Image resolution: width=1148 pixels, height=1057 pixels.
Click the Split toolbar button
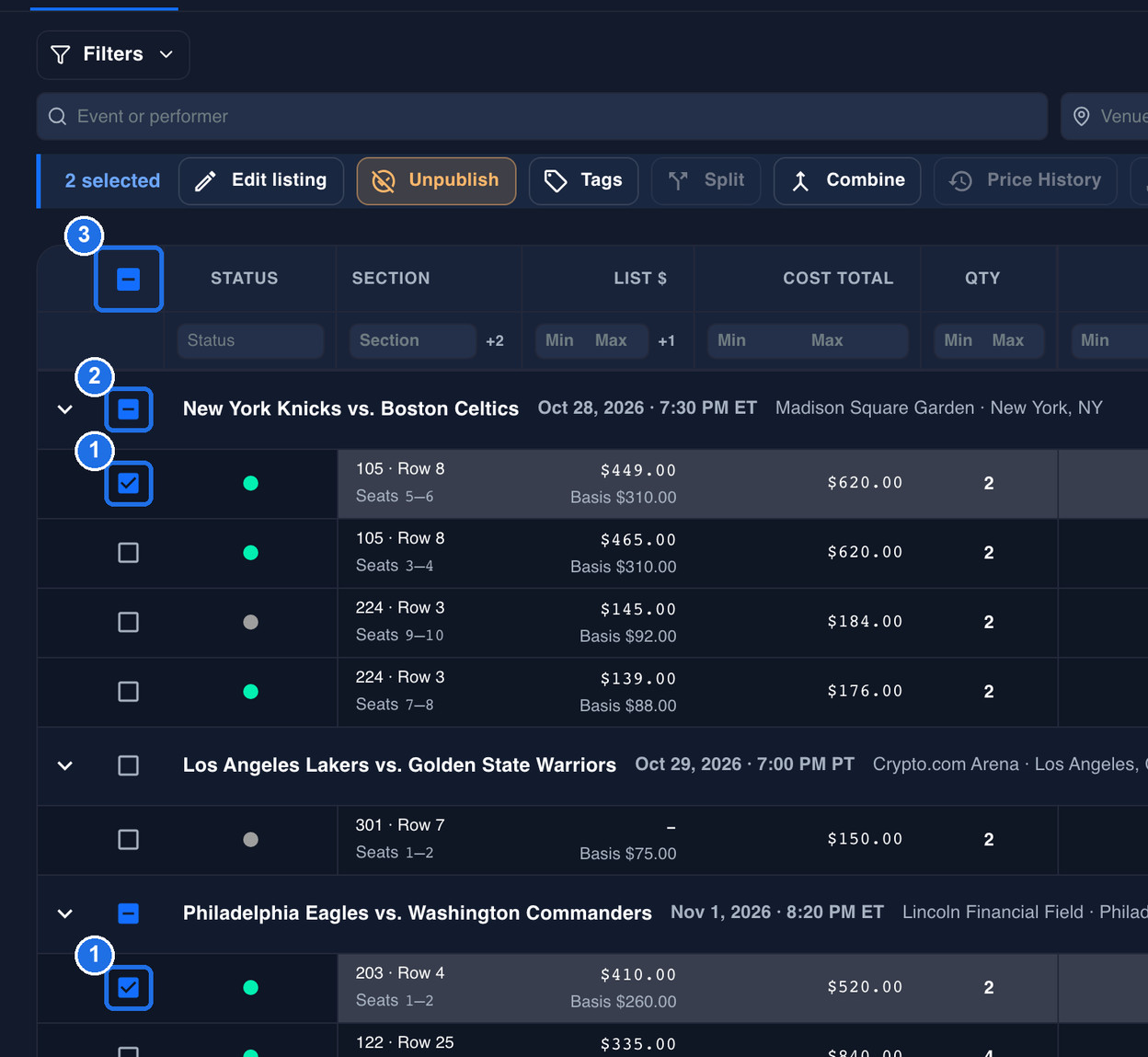pos(706,180)
